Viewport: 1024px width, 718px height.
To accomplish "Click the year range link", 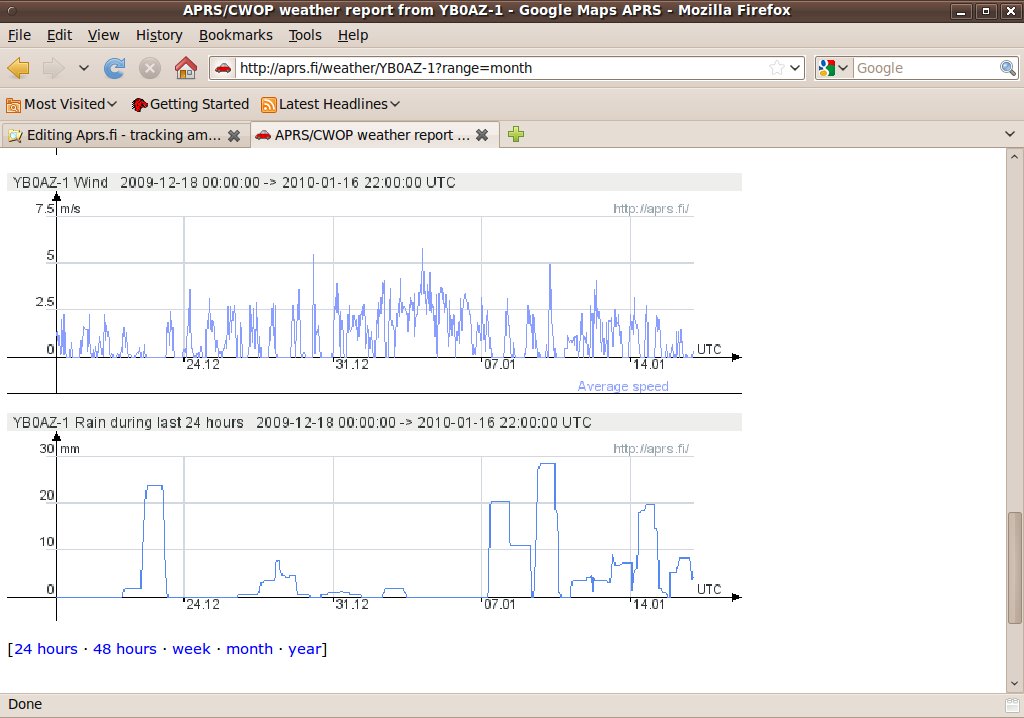I will (x=305, y=649).
